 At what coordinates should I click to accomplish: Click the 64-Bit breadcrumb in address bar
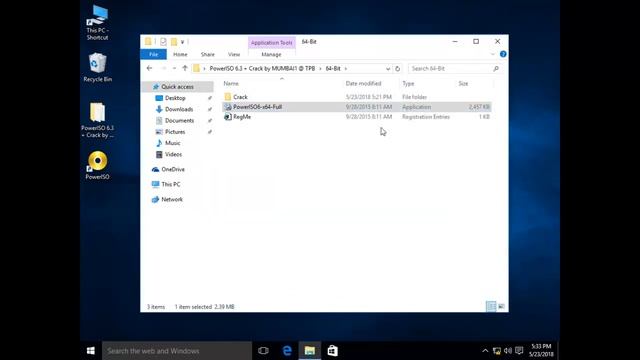[333, 69]
